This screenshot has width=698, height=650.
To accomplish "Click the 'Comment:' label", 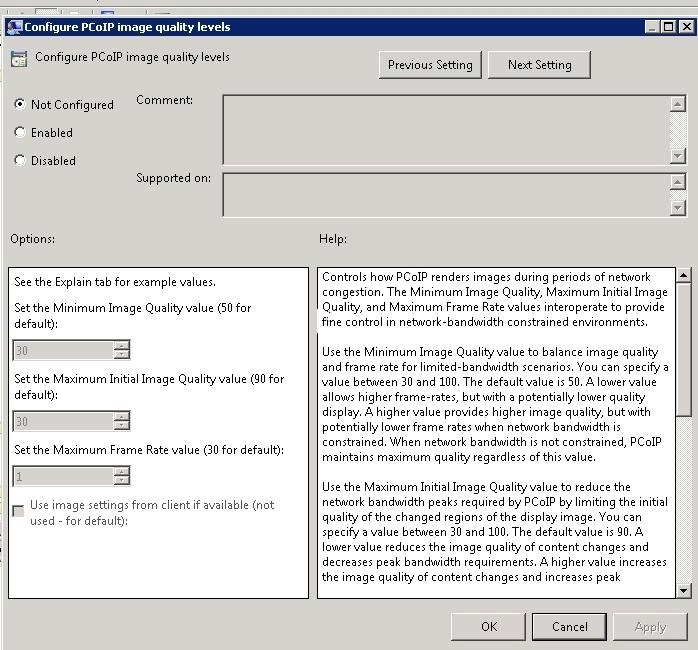I will (164, 100).
